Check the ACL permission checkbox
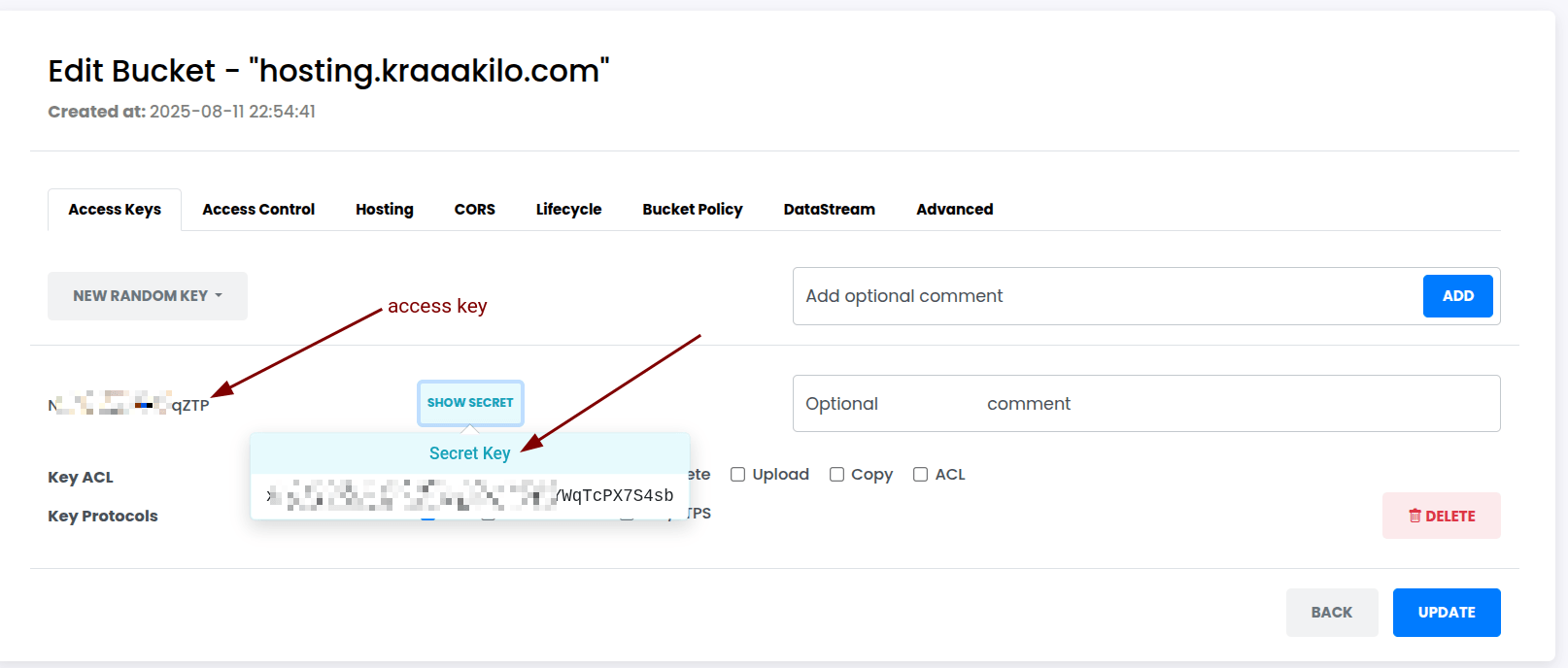Screen dimensions: 1568x668 pyautogui.click(x=920, y=475)
